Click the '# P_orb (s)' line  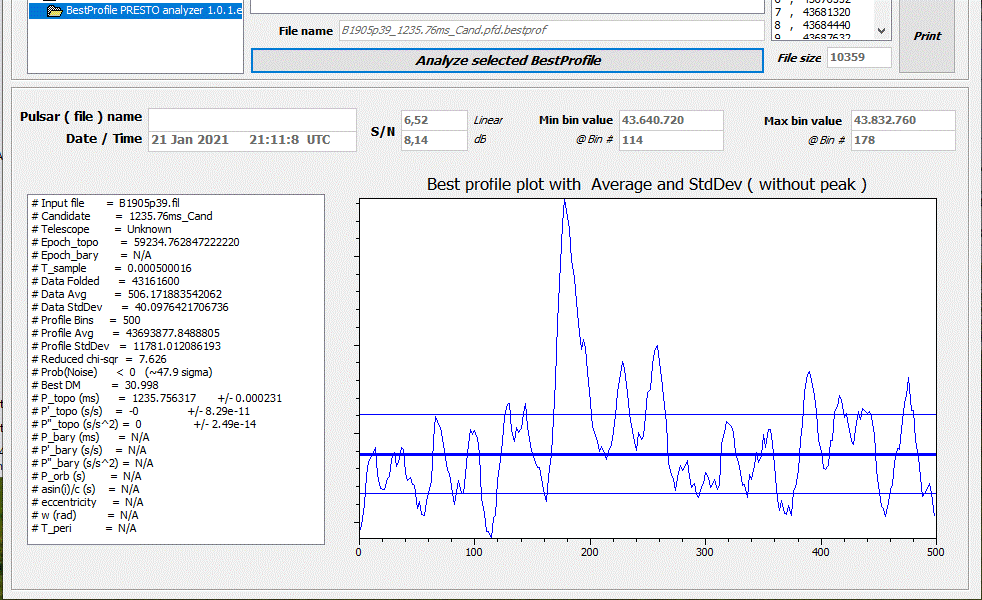pyautogui.click(x=86, y=476)
